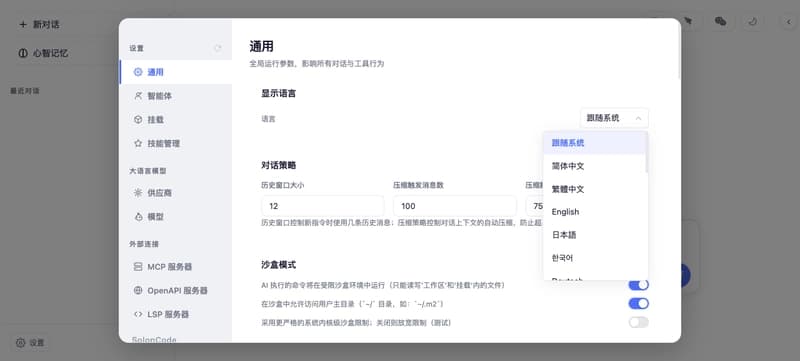The height and width of the screenshot is (361, 800).
Task: Open the 智能体 agents section
Action: [x=176, y=96]
